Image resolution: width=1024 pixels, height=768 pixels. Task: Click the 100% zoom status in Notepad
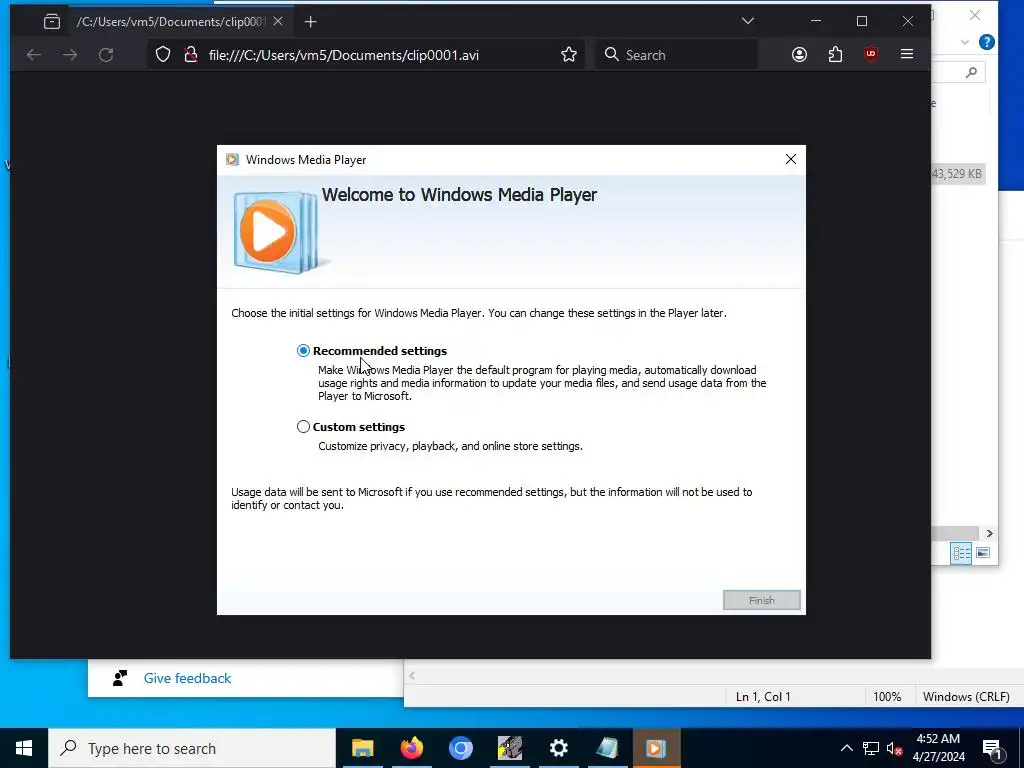click(887, 697)
